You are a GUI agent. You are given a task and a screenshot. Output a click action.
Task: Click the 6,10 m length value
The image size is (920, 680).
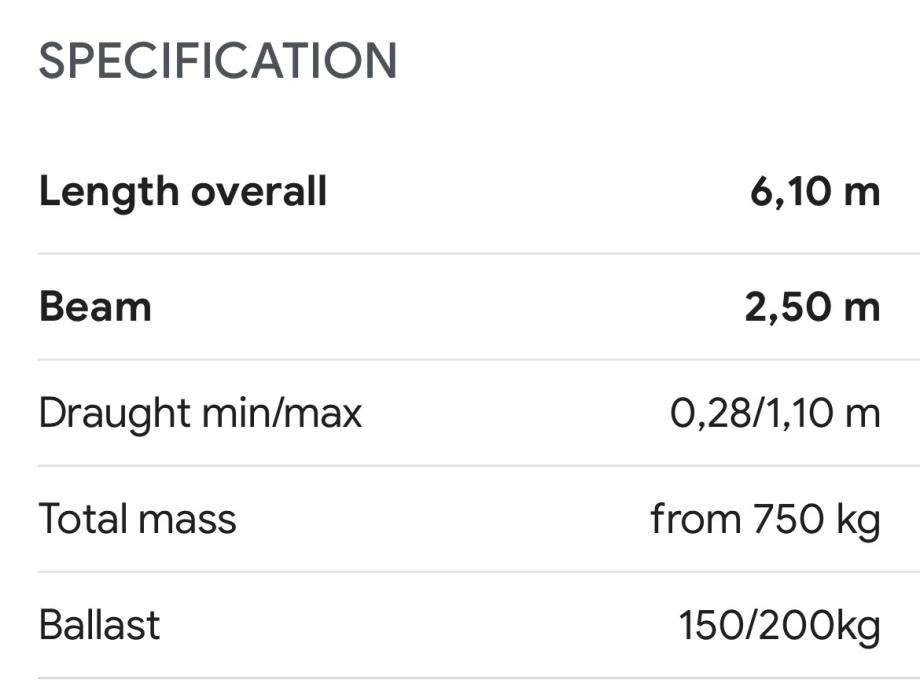coord(814,191)
